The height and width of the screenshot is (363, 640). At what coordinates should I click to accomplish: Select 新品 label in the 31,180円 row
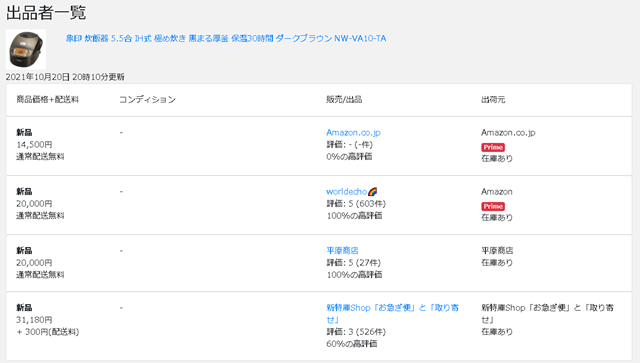[24, 308]
